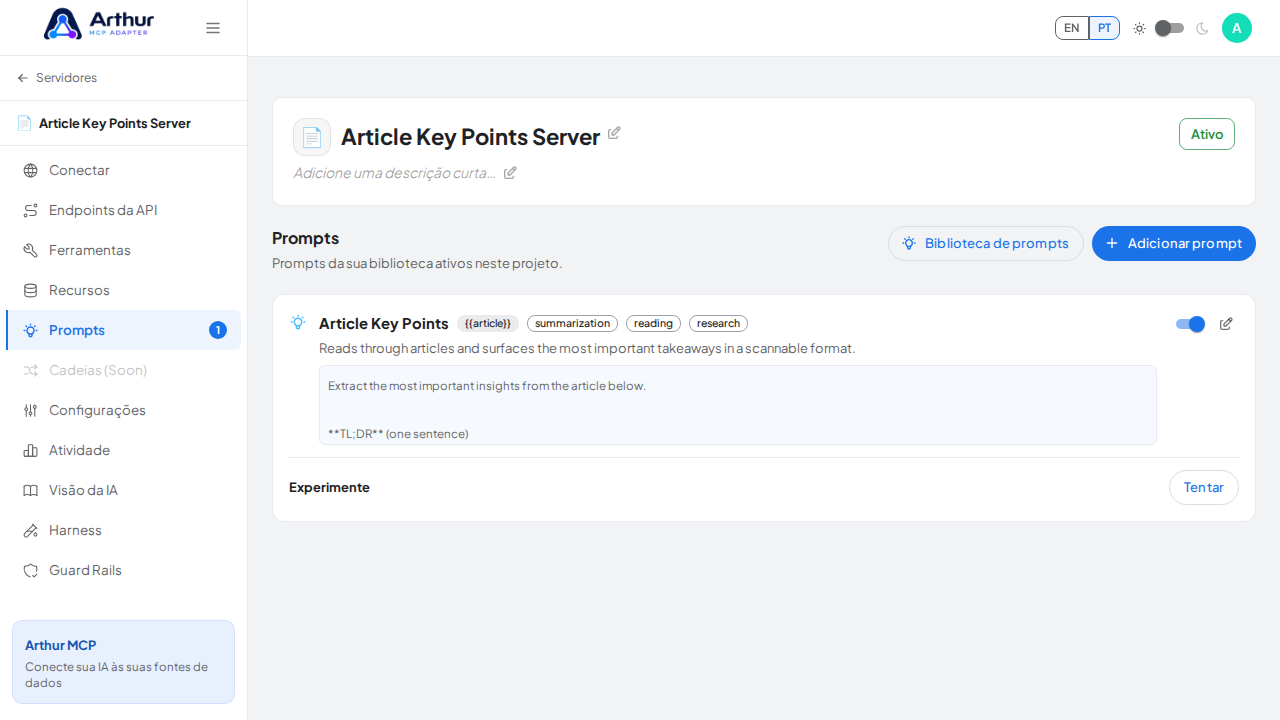Open Endpoints da API in the sidebar
Viewport: 1280px width, 720px height.
pyautogui.click(x=124, y=210)
